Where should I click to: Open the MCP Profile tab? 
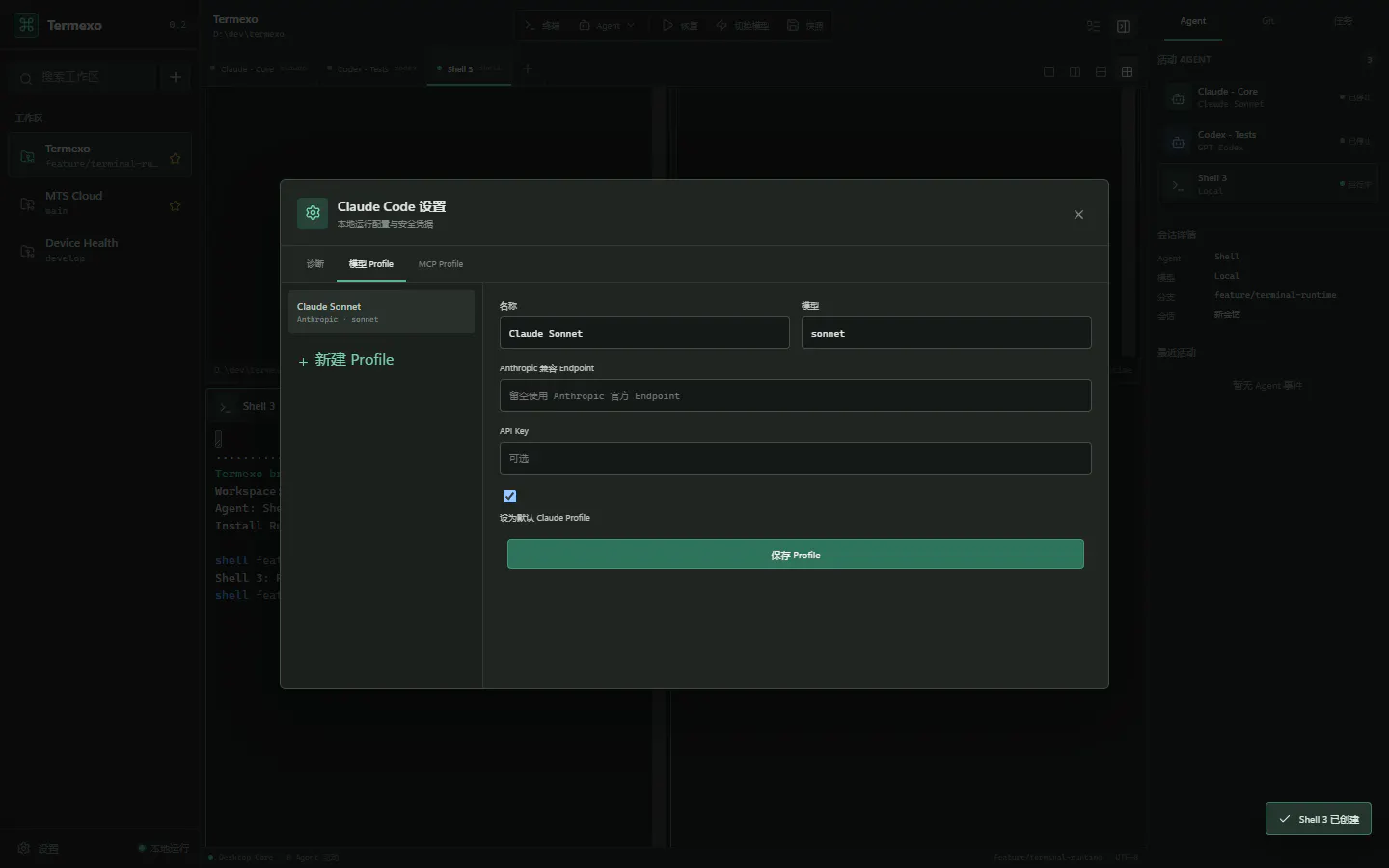pos(441,263)
